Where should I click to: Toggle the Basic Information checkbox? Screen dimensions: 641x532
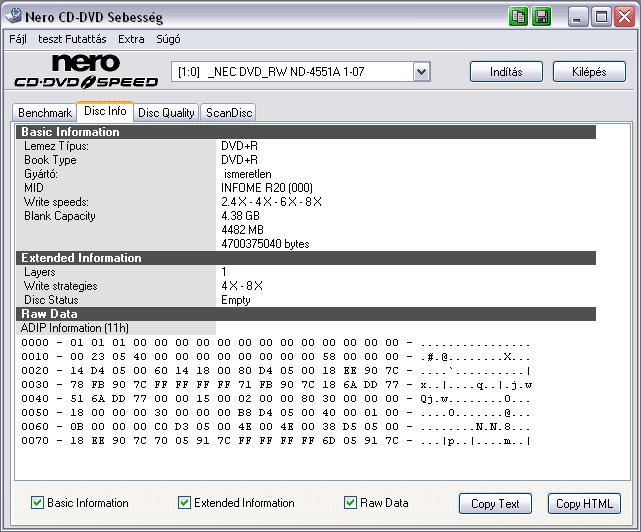coord(37,503)
